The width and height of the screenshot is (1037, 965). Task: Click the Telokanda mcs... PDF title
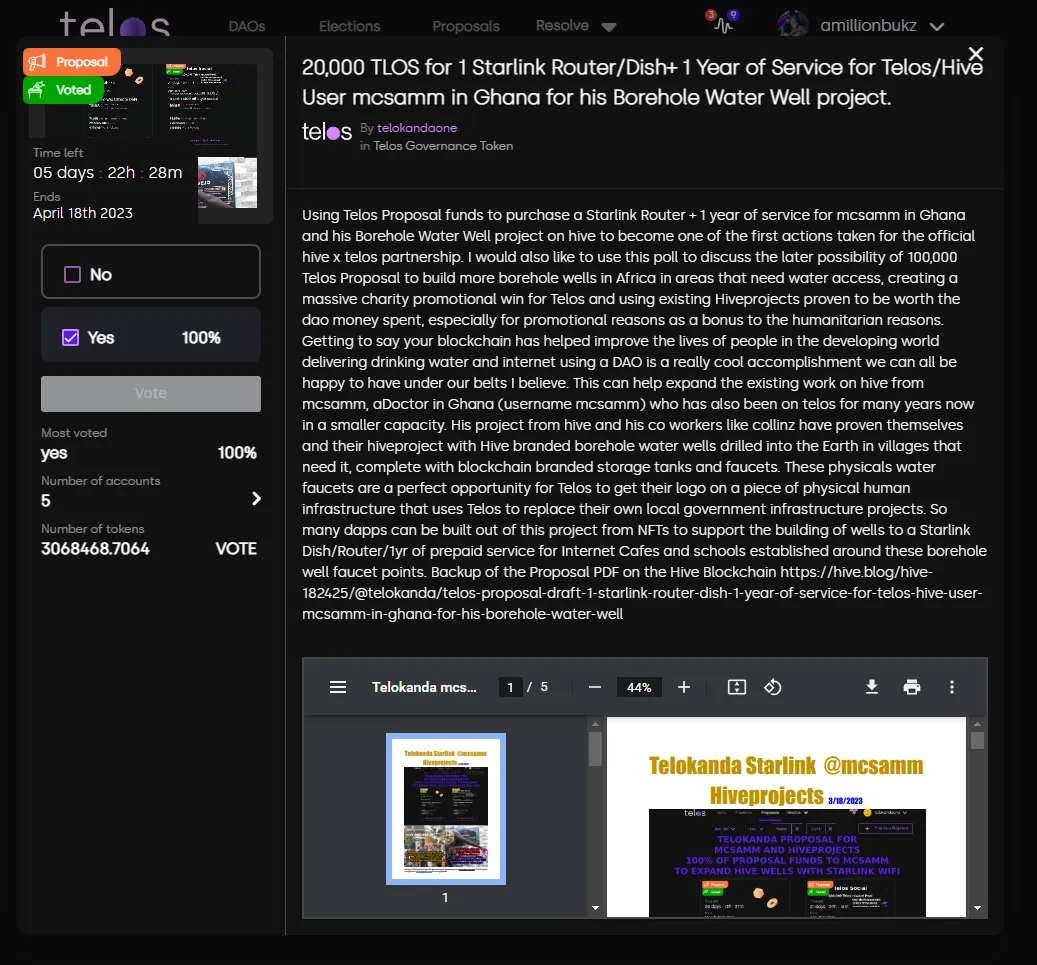coord(424,687)
